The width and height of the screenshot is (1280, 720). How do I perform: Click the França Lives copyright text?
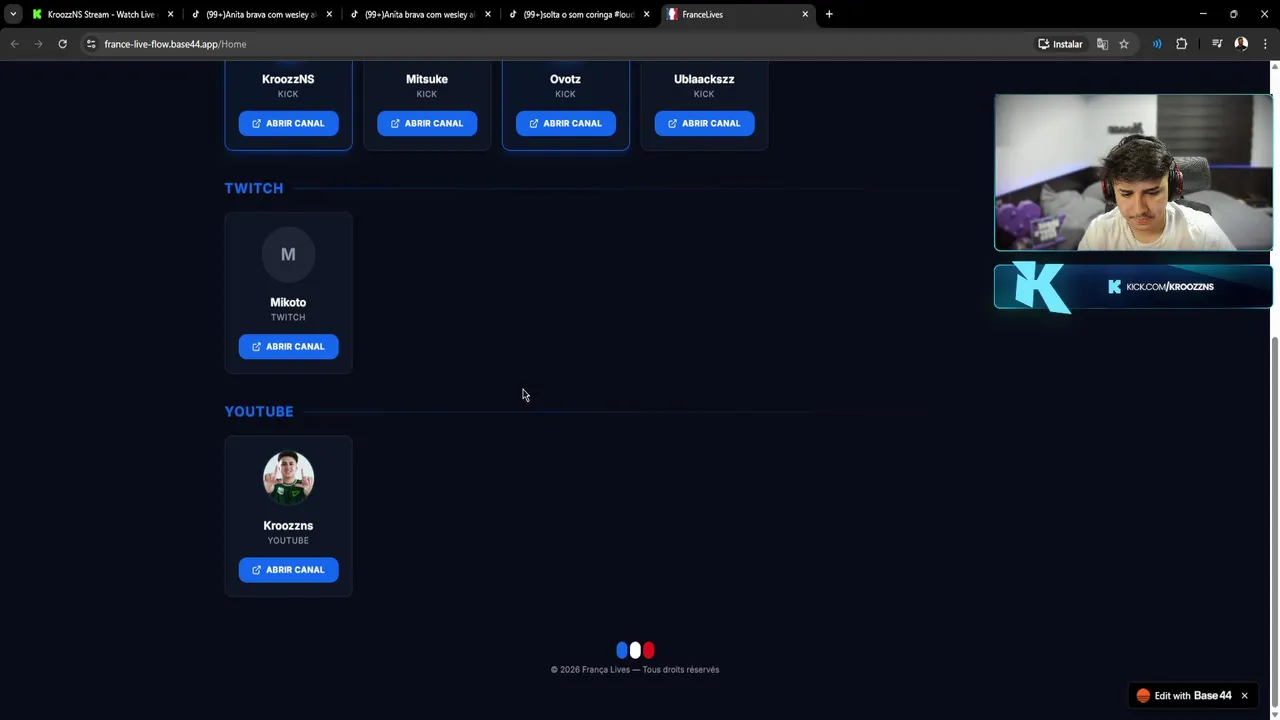pyautogui.click(x=635, y=670)
